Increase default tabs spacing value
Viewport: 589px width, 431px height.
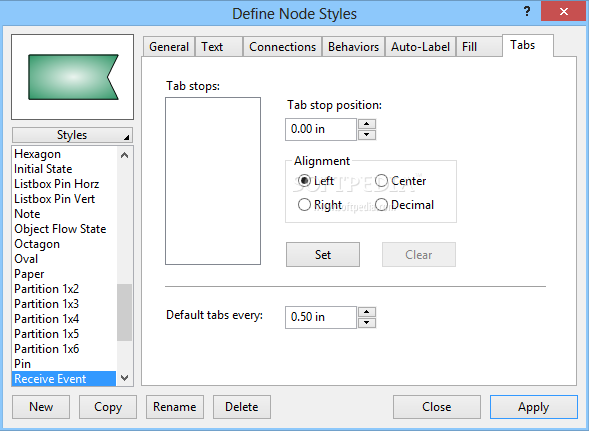click(x=367, y=312)
